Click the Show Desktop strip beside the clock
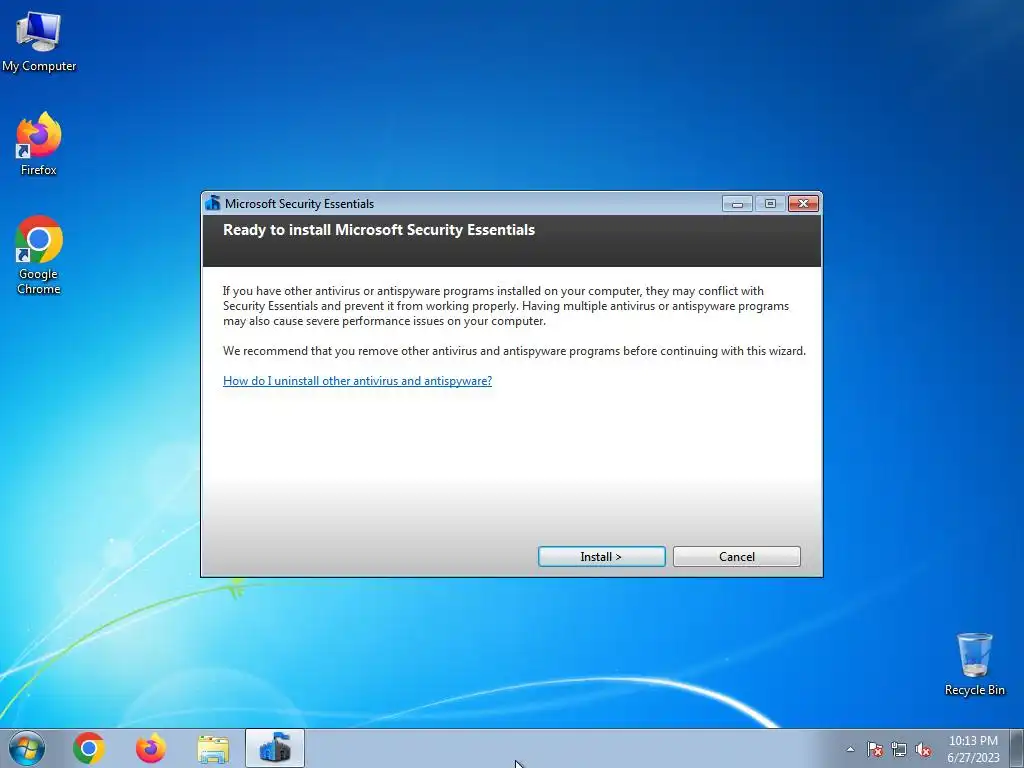The height and width of the screenshot is (768, 1024). click(x=1018, y=748)
